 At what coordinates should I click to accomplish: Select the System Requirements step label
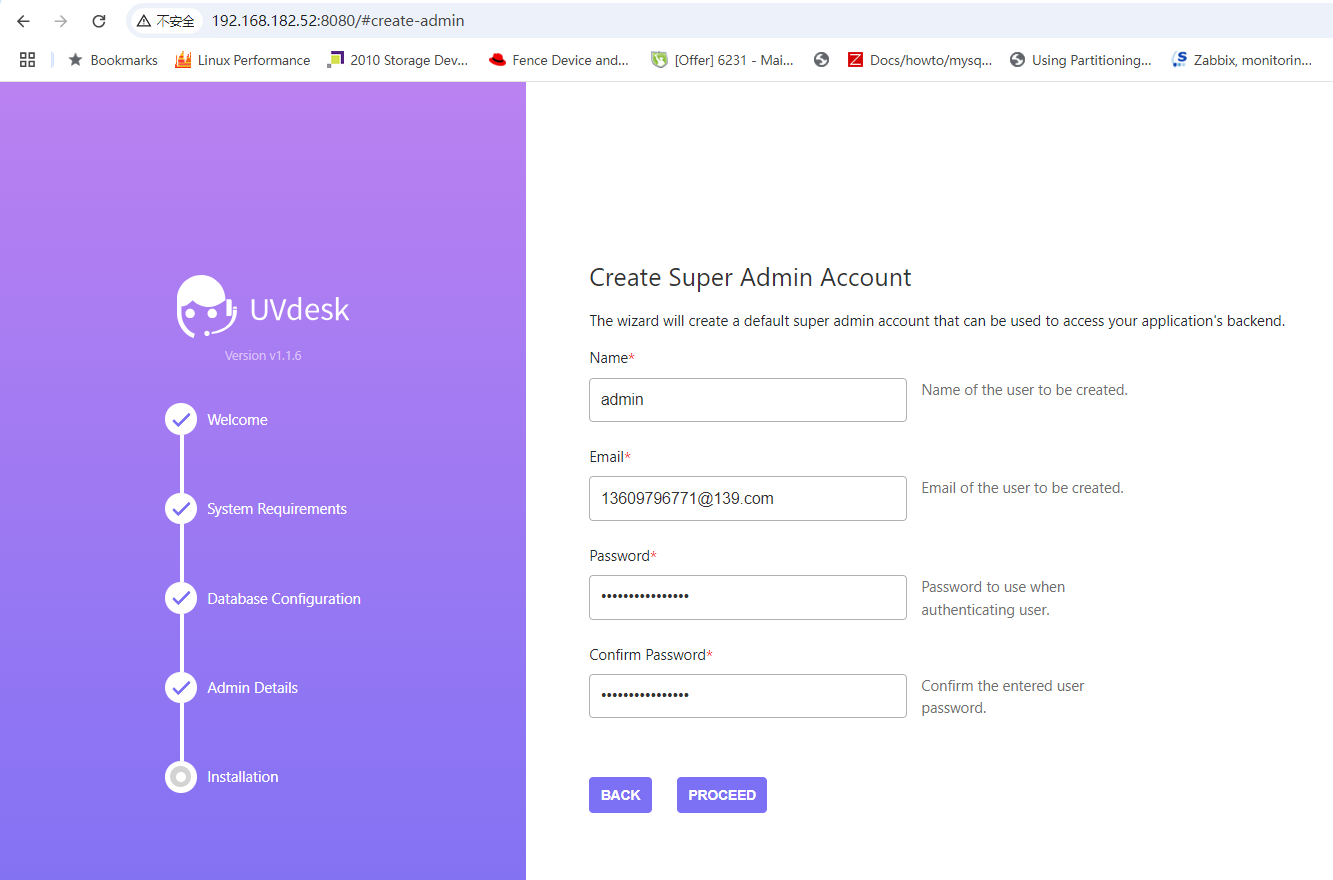(277, 509)
